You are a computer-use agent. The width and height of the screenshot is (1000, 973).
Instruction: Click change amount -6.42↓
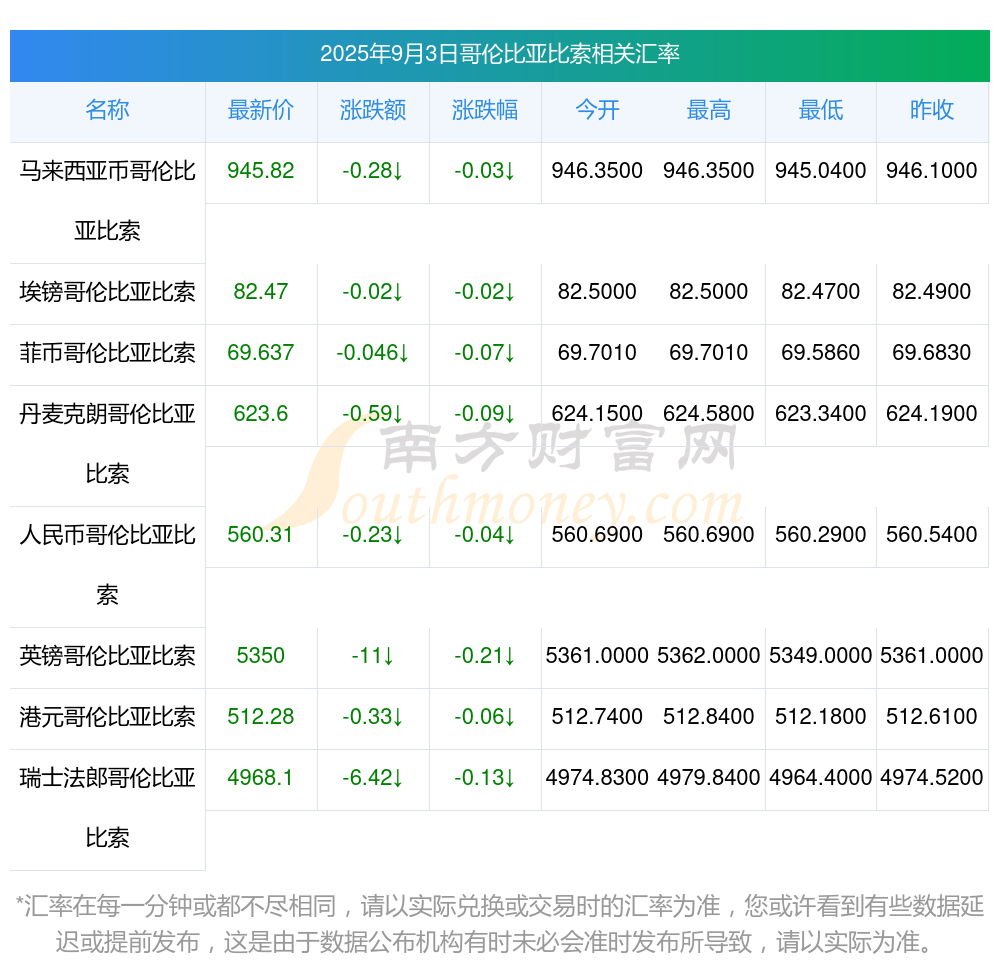tap(372, 778)
